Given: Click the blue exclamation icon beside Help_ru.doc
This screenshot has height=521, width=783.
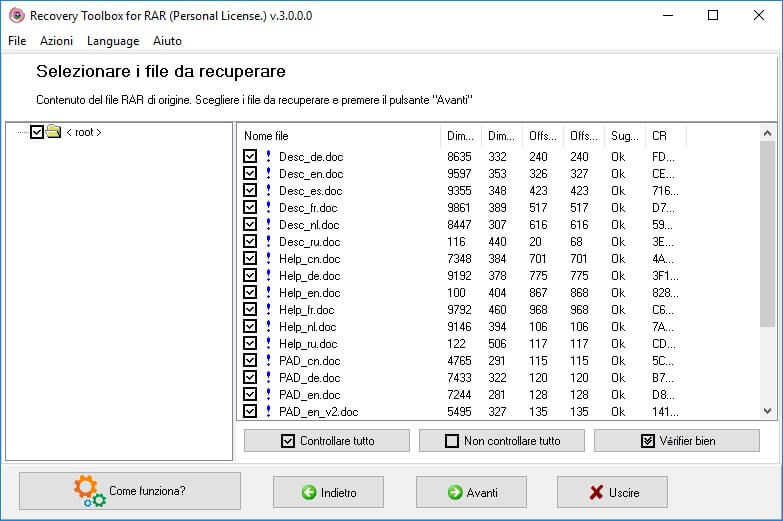Looking at the screenshot, I should pyautogui.click(x=268, y=344).
